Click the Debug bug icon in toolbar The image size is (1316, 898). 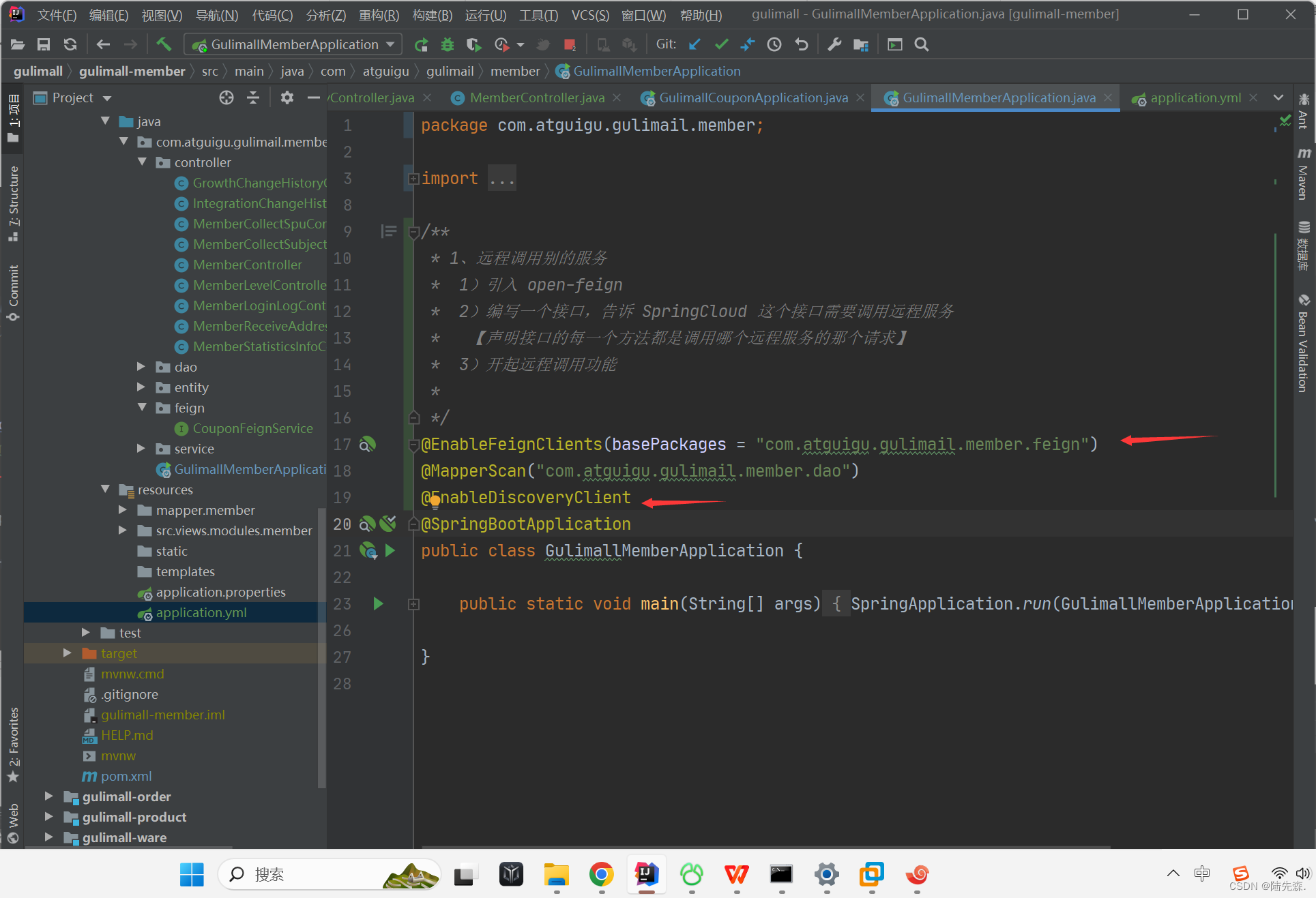(448, 44)
